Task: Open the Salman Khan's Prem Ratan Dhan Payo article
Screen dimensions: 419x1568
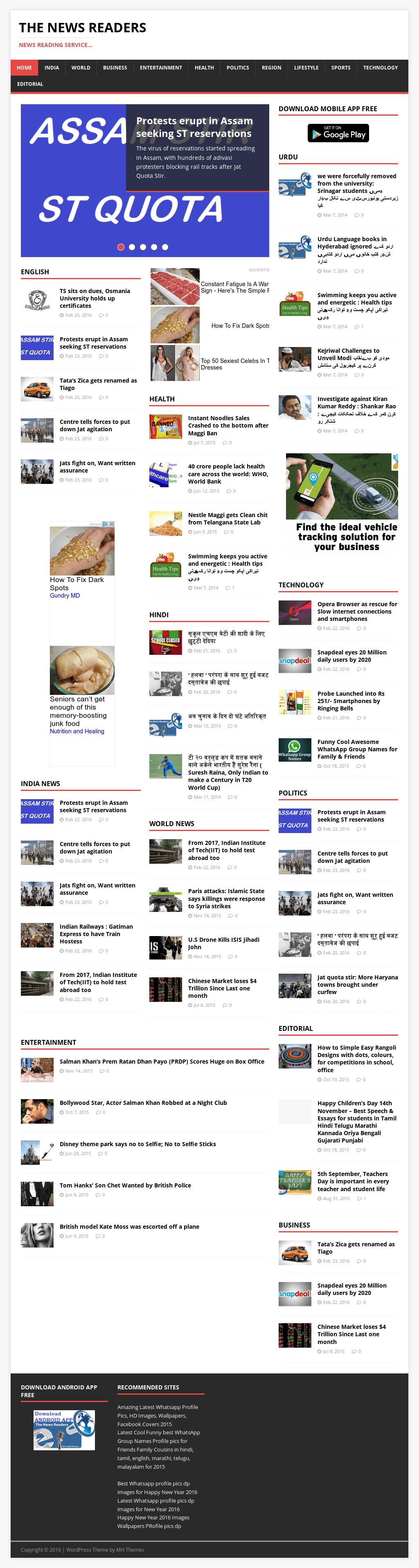Action: pyautogui.click(x=162, y=1061)
